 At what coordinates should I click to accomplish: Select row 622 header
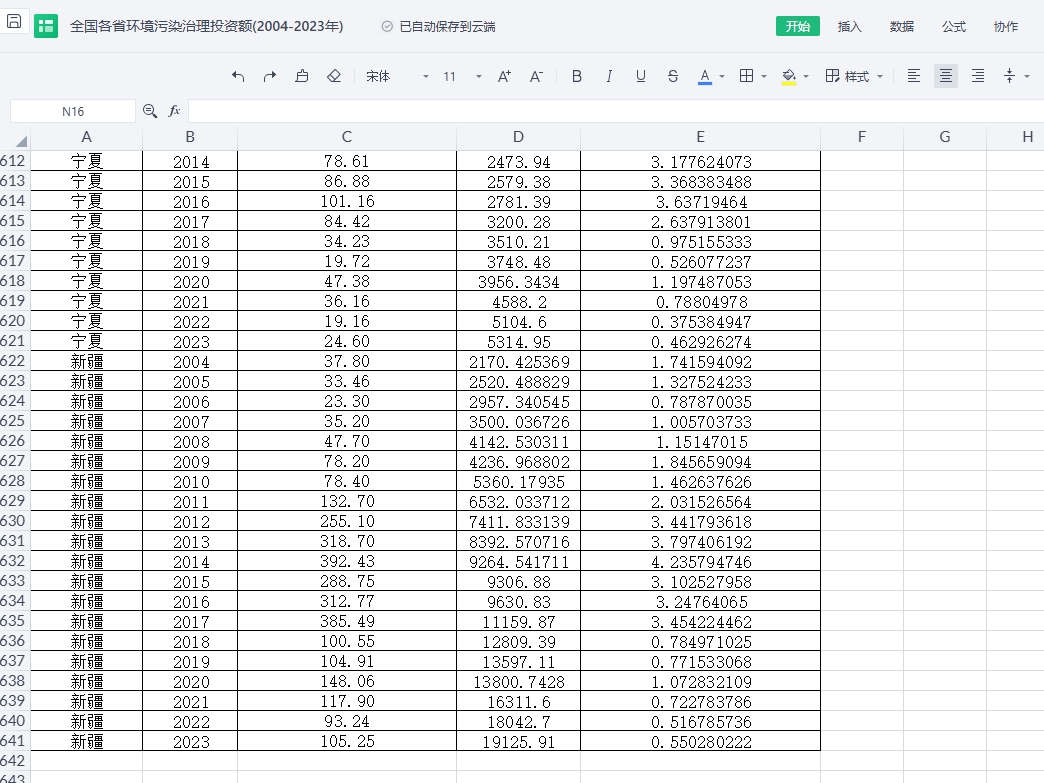pyautogui.click(x=13, y=361)
